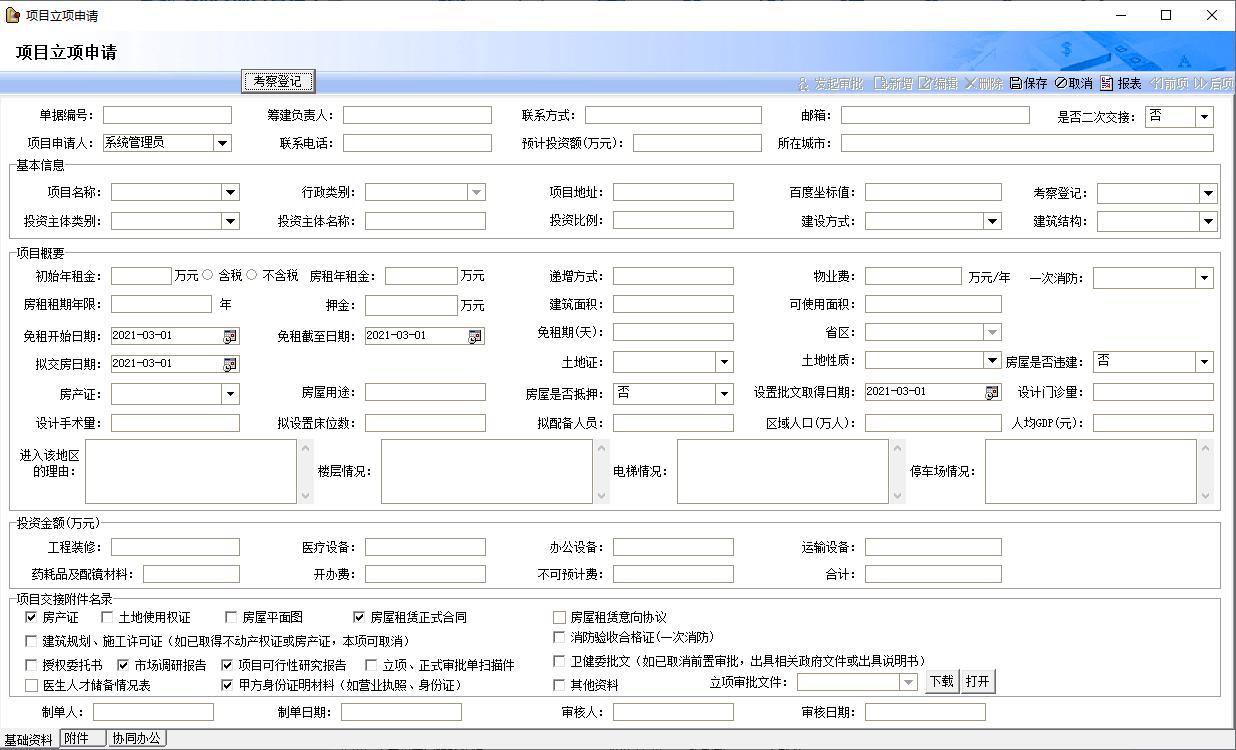Open the 建筑结构 dropdown list
Image resolution: width=1236 pixels, height=750 pixels.
click(x=1208, y=221)
